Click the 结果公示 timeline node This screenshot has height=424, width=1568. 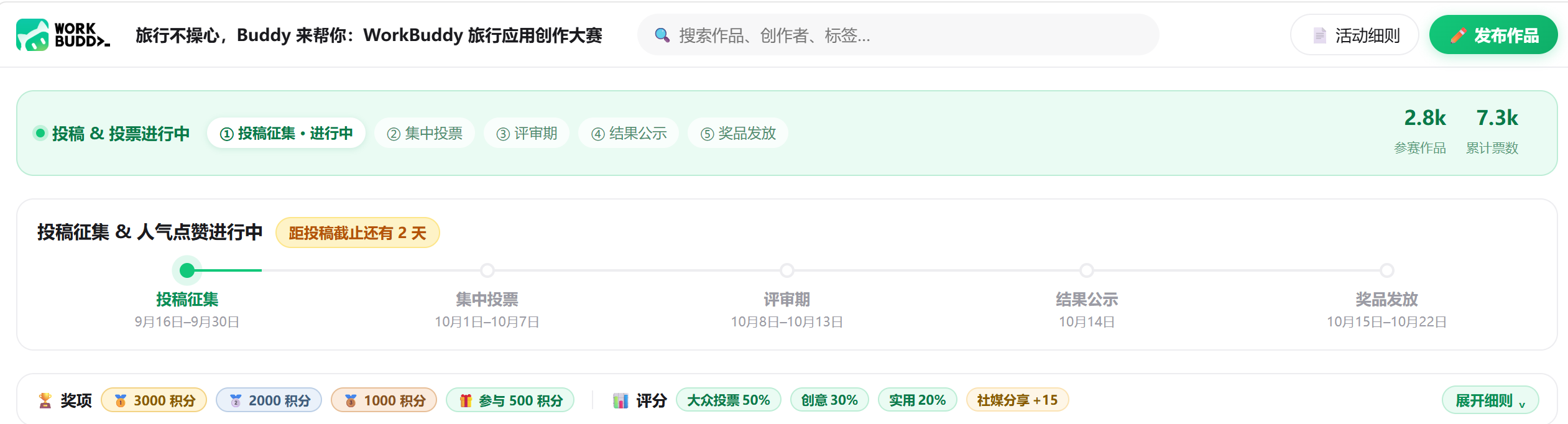[x=1087, y=270]
